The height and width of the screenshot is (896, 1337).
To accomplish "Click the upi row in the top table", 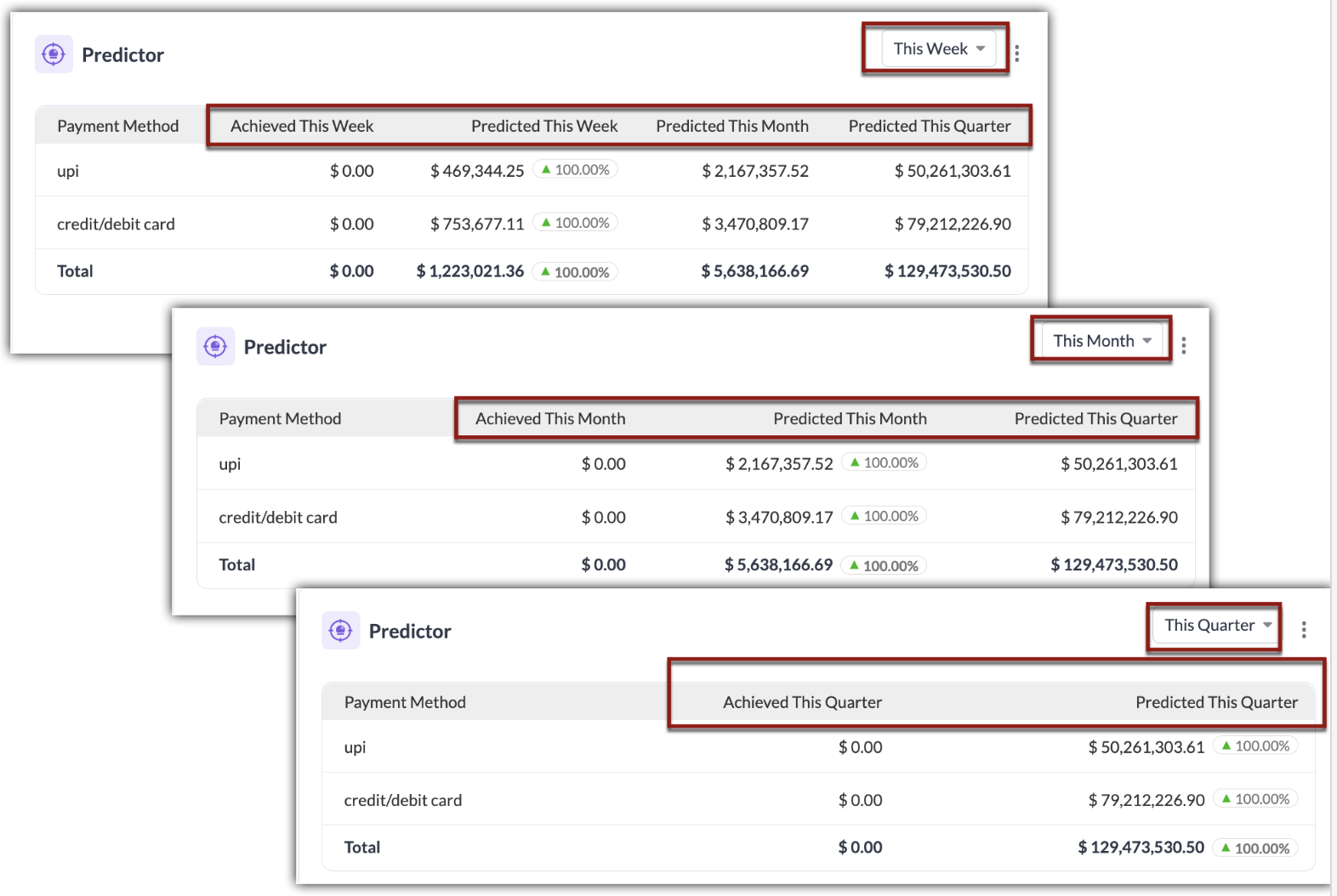I will tap(532, 170).
